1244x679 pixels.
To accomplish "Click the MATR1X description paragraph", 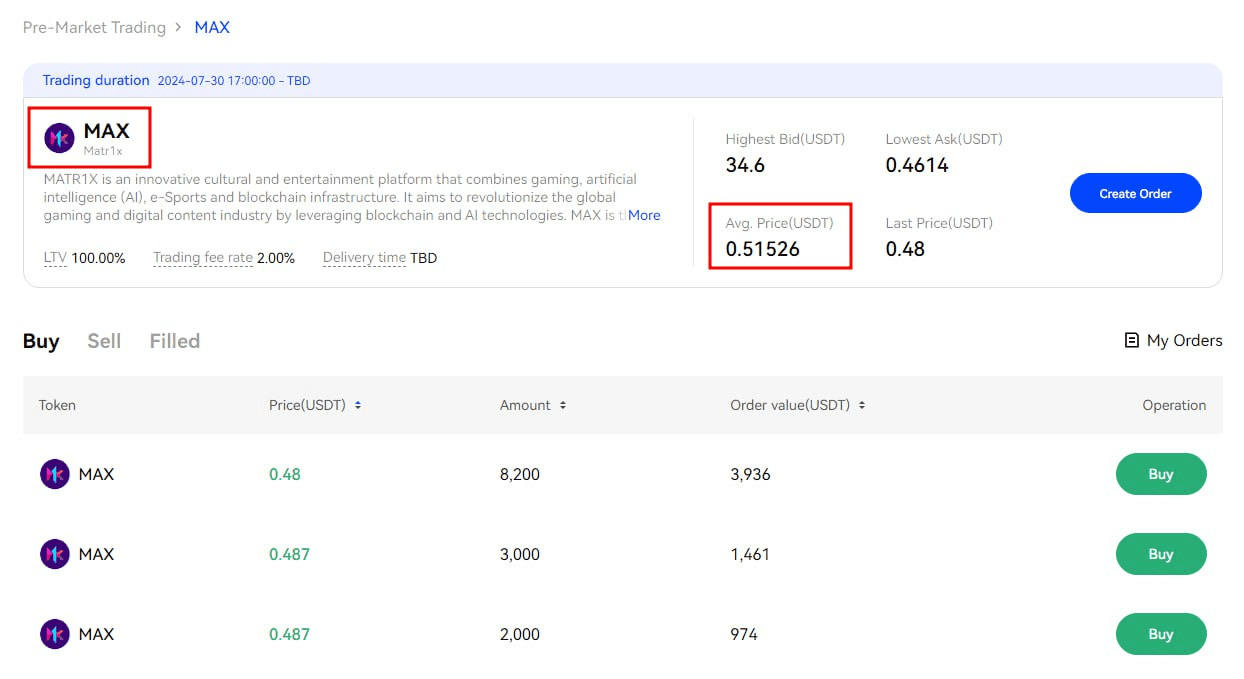I will pos(354,197).
